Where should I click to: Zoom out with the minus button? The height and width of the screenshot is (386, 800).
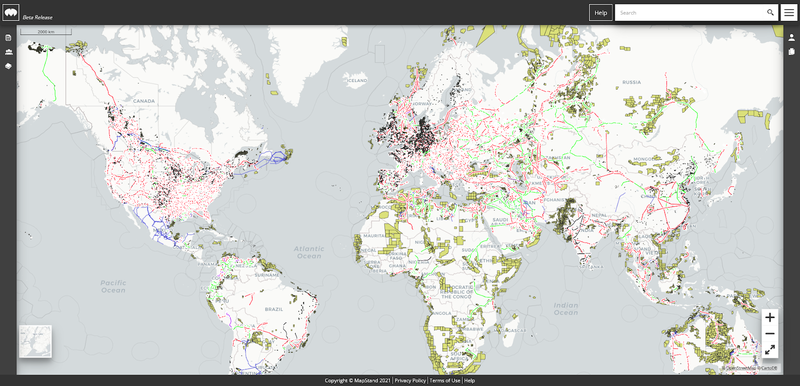[x=770, y=333]
